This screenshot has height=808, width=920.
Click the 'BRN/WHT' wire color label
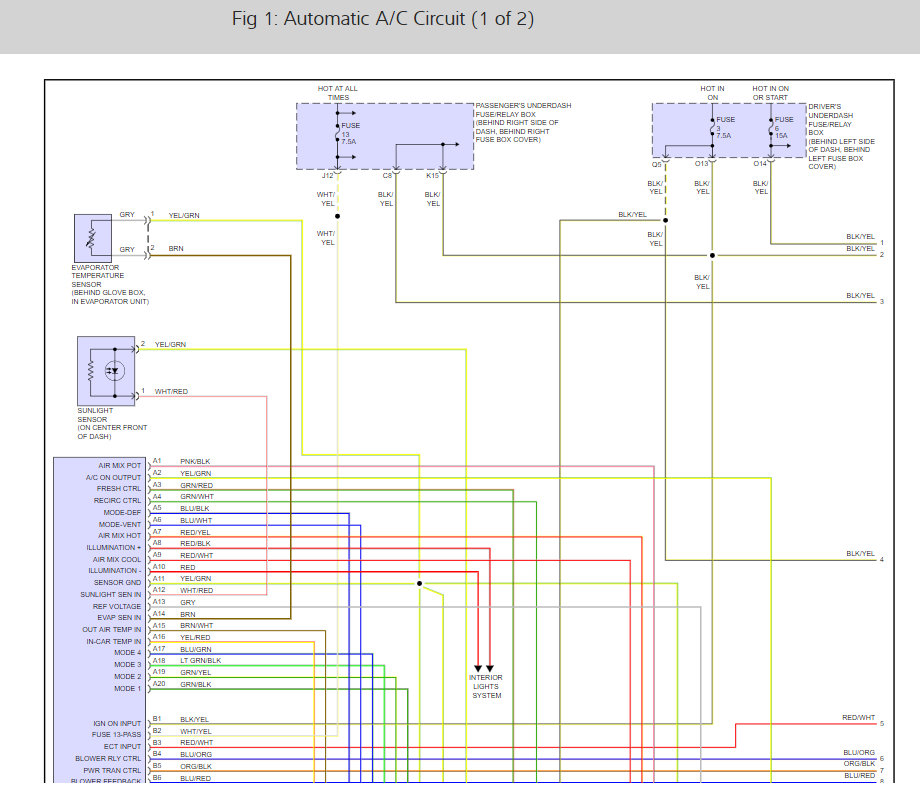coord(197,626)
